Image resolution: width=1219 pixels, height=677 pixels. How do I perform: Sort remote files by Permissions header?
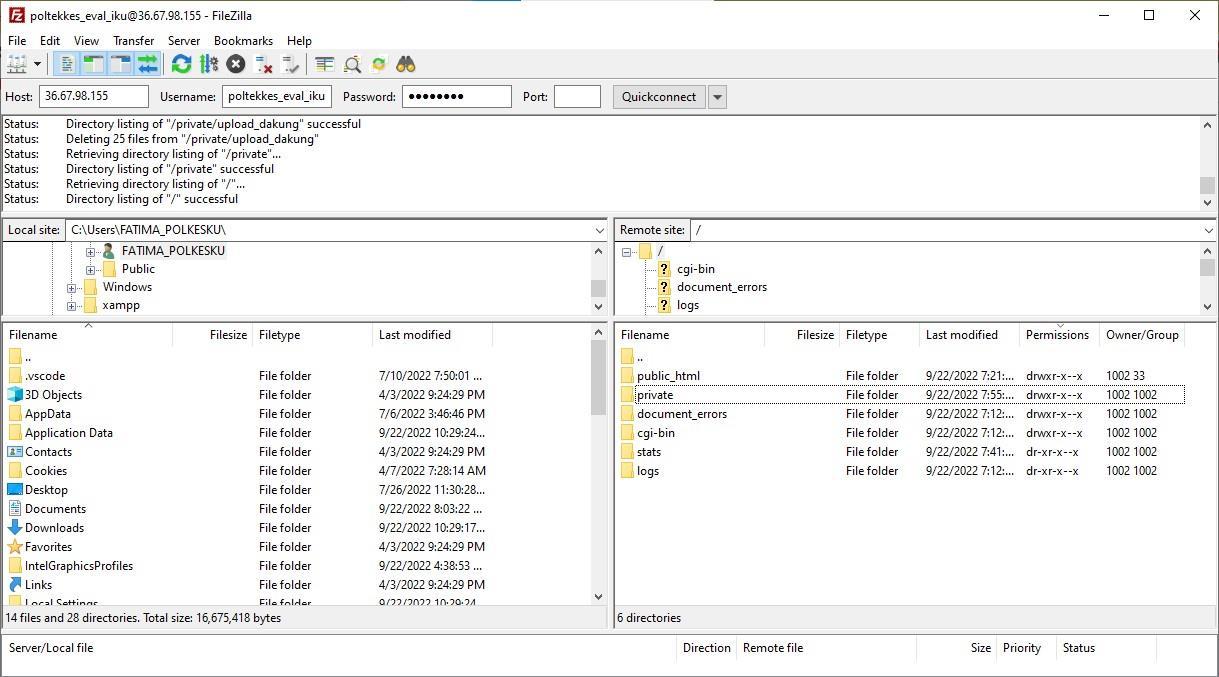pyautogui.click(x=1057, y=335)
